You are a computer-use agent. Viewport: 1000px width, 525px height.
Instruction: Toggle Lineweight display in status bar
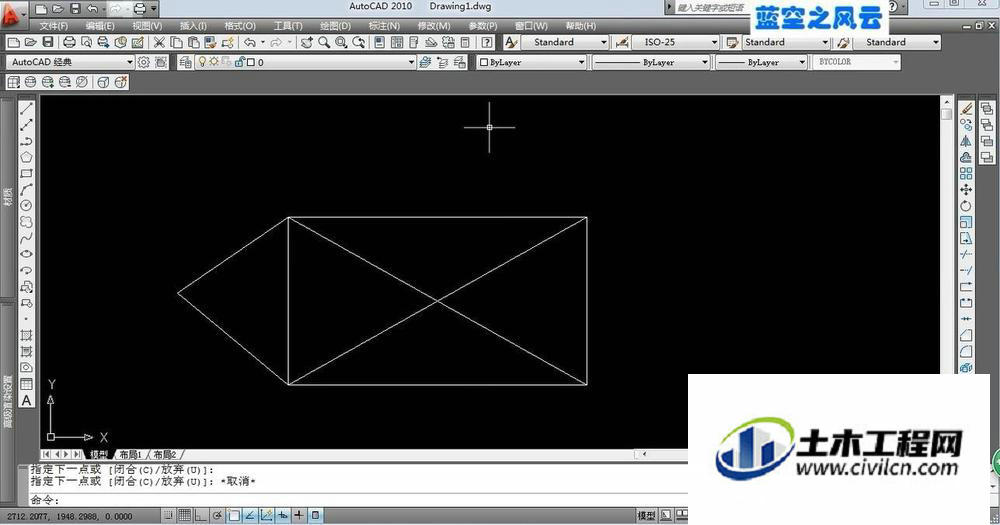tap(299, 515)
